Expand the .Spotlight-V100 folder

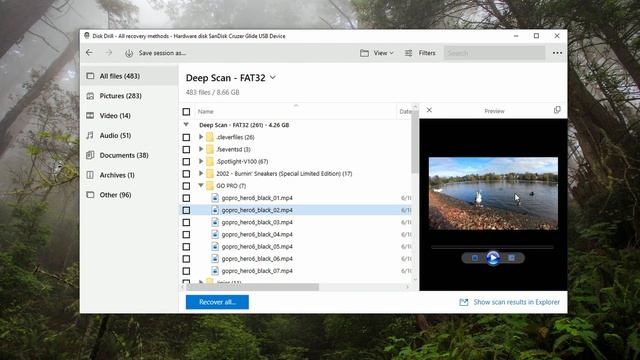(x=201, y=162)
